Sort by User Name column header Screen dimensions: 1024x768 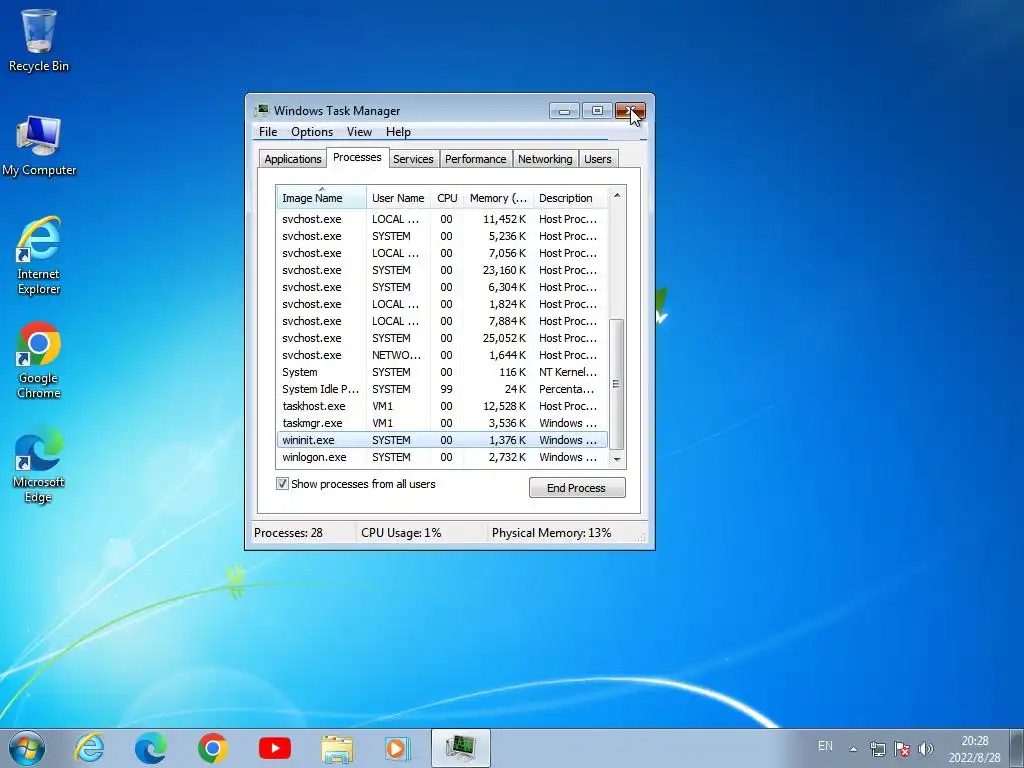[x=398, y=198]
